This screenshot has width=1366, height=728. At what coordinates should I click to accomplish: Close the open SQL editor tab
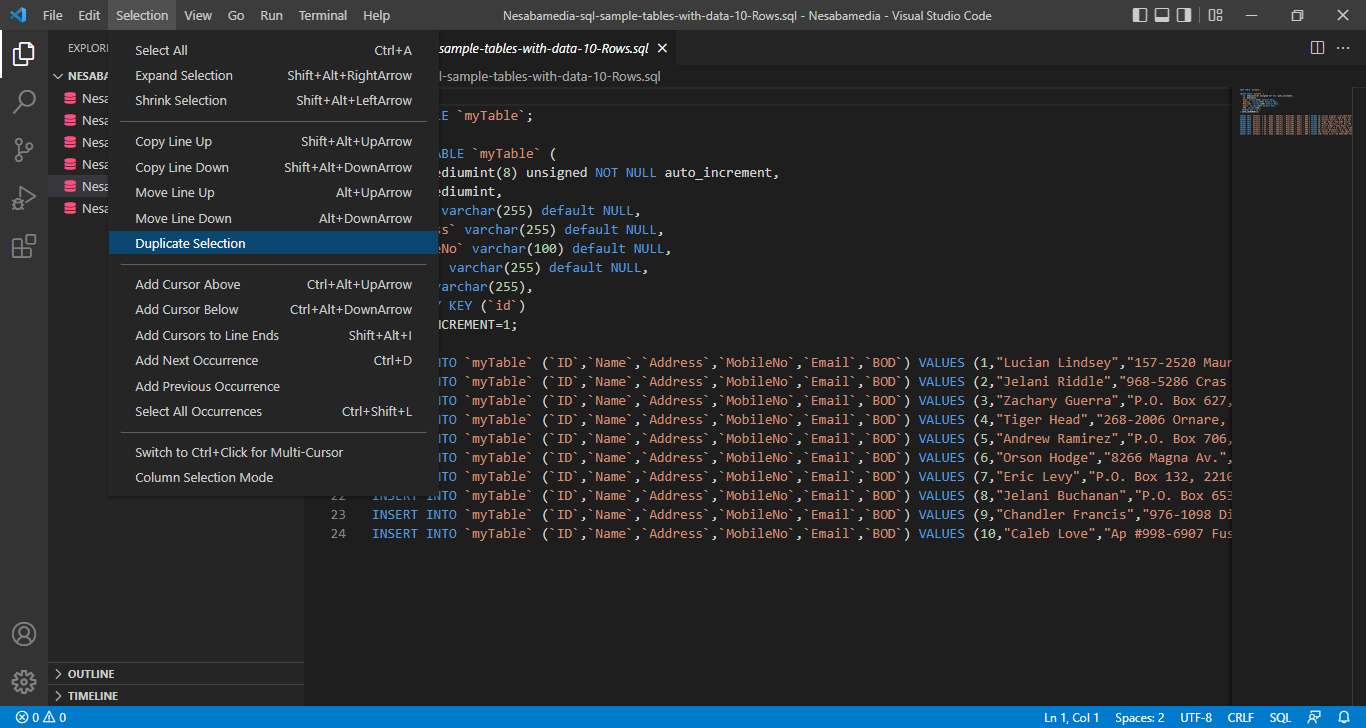(x=662, y=48)
